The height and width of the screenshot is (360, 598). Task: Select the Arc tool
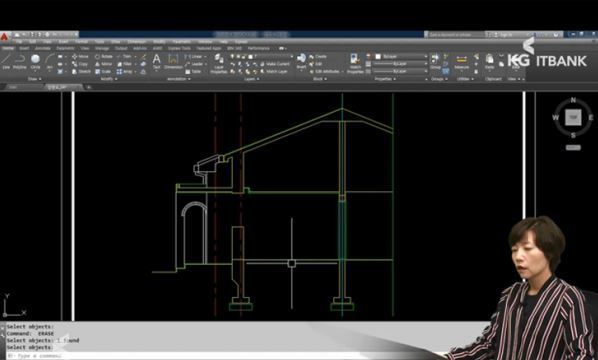click(50, 61)
